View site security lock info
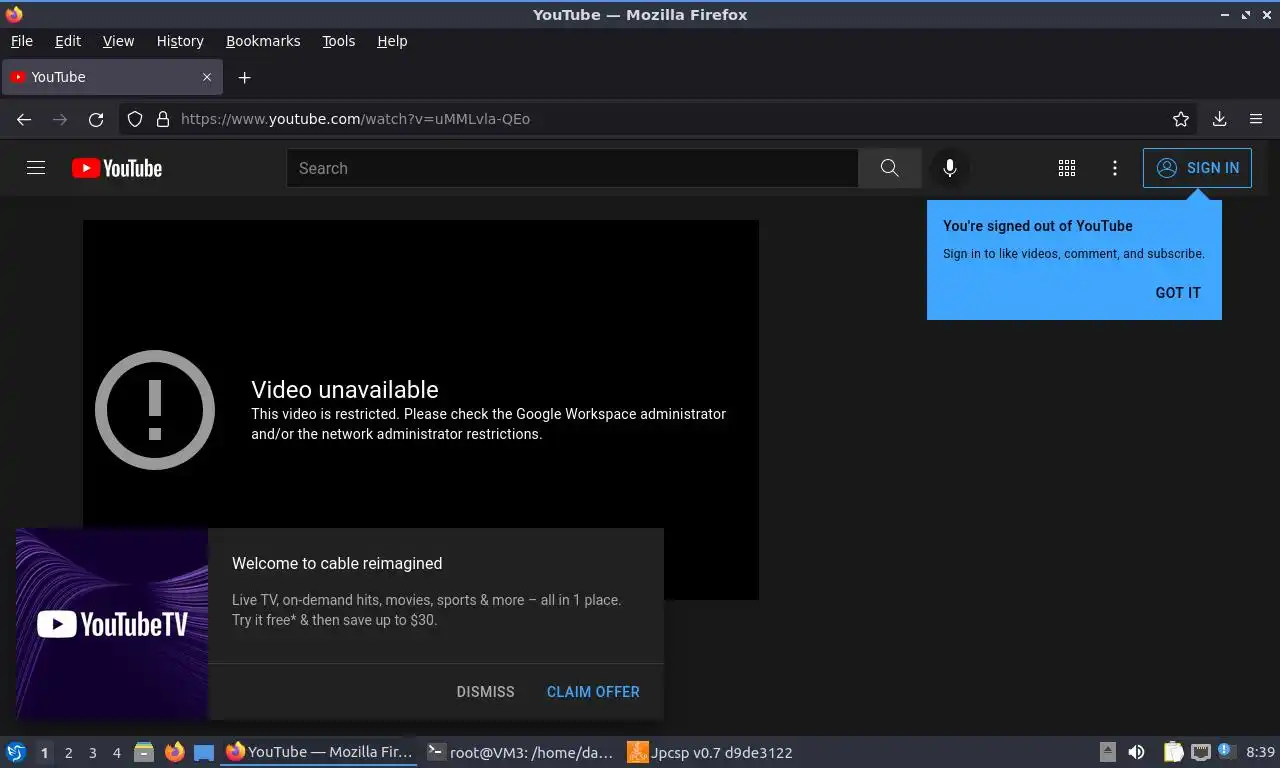Viewport: 1280px width, 768px height. tap(163, 119)
